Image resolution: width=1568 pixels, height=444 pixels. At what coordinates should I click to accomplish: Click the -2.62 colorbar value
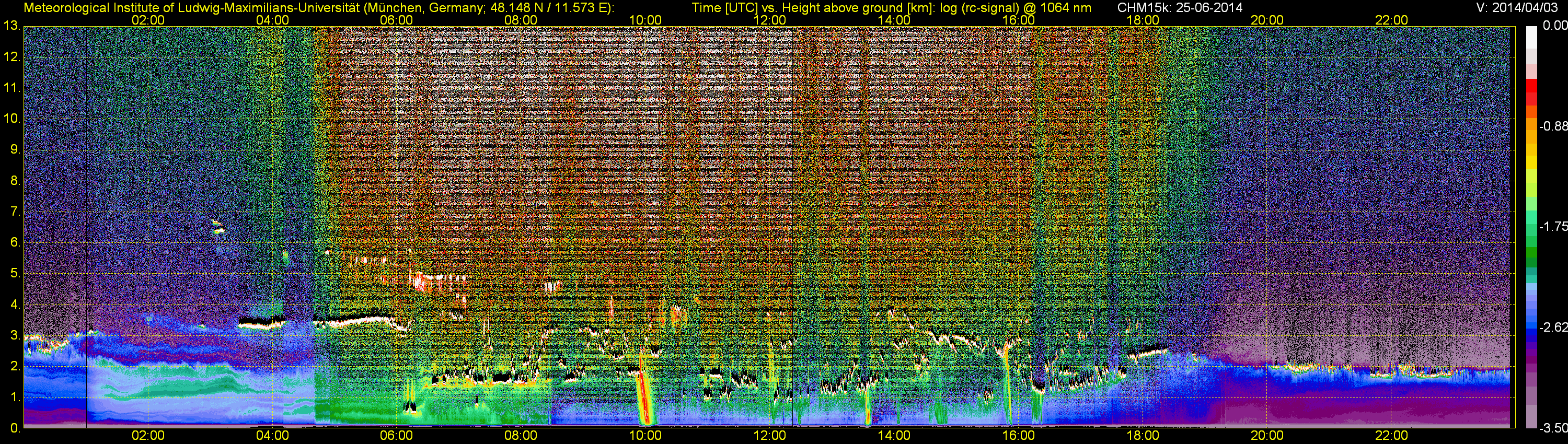[x=1553, y=328]
